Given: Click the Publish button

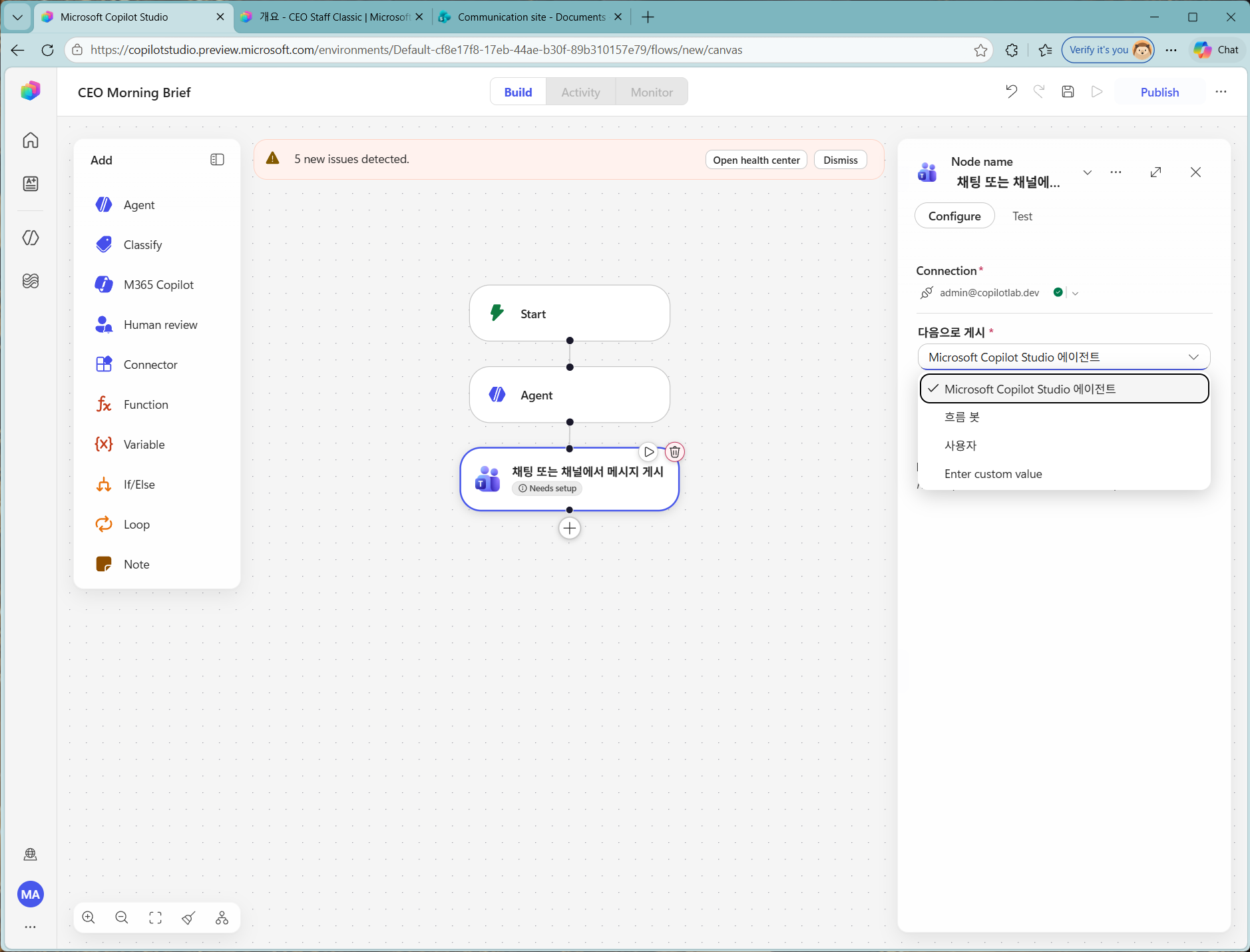Looking at the screenshot, I should 1159,92.
